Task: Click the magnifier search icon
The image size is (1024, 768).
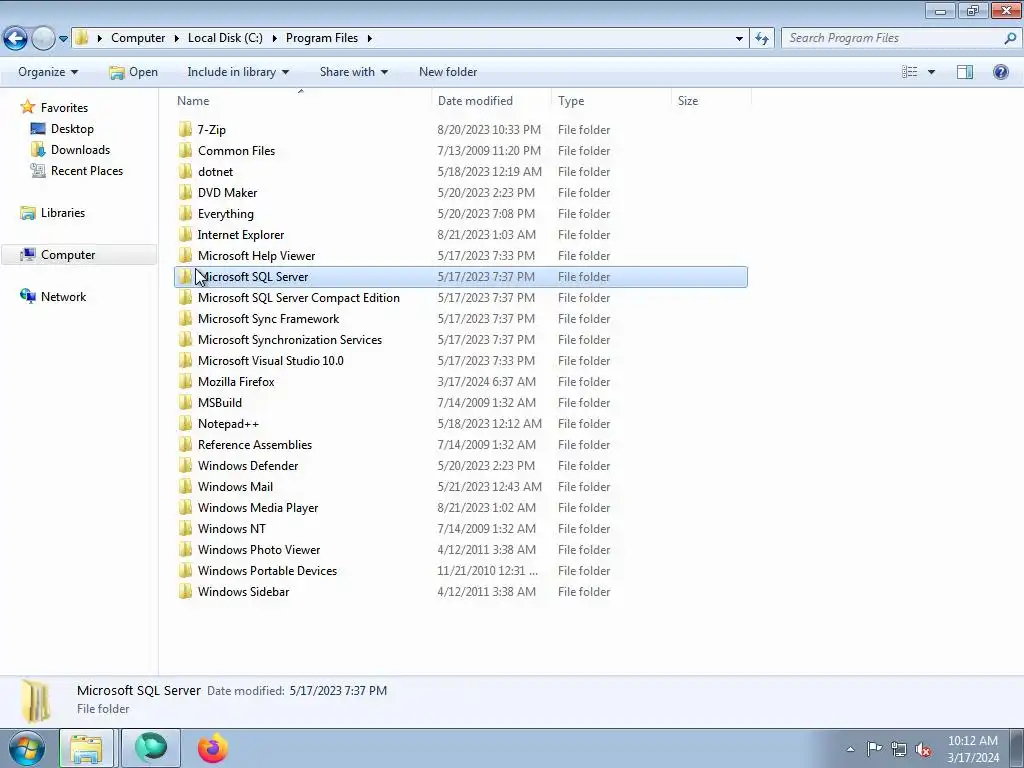Action: click(1010, 38)
